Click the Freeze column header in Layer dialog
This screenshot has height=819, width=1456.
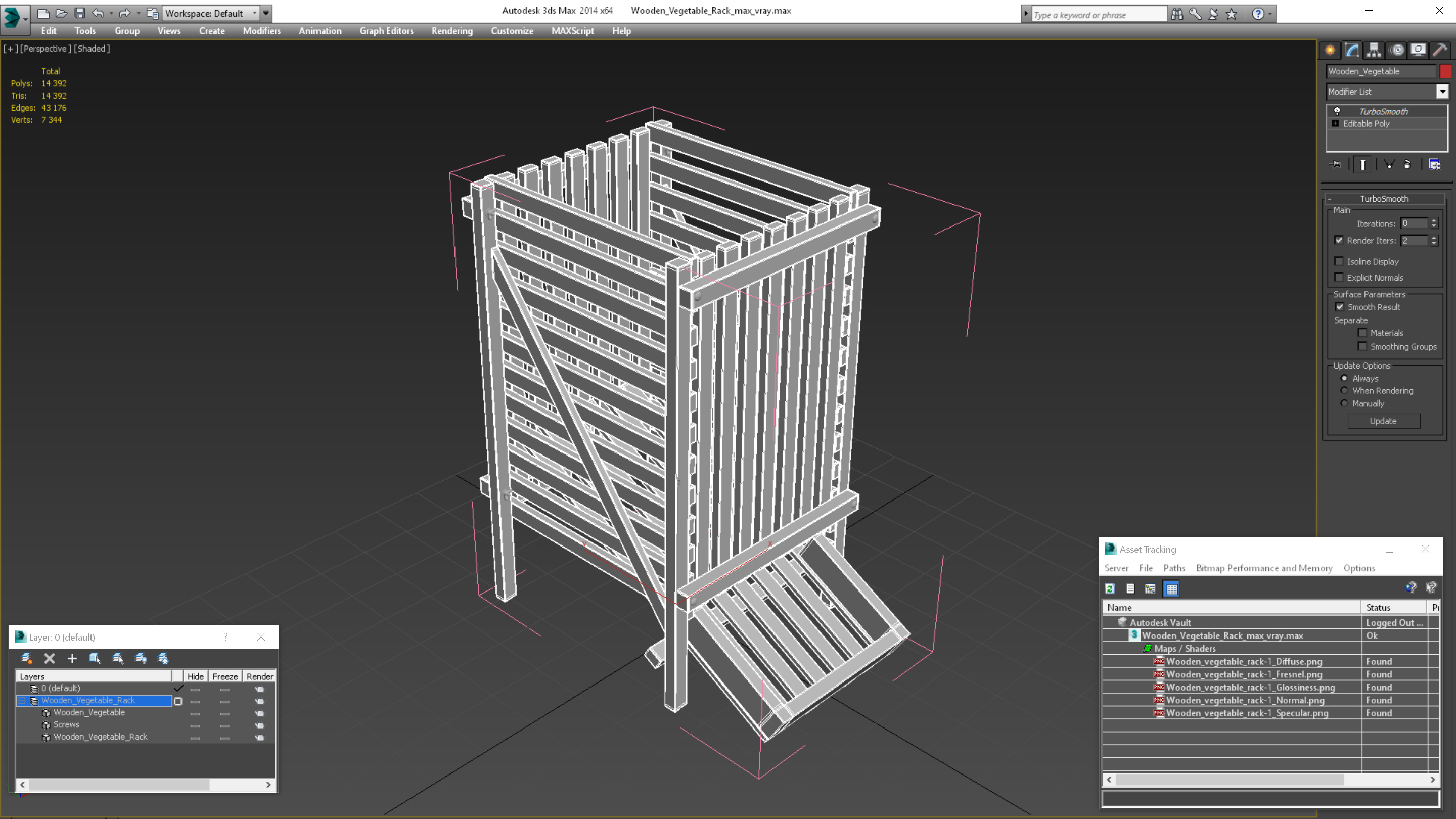pyautogui.click(x=225, y=676)
